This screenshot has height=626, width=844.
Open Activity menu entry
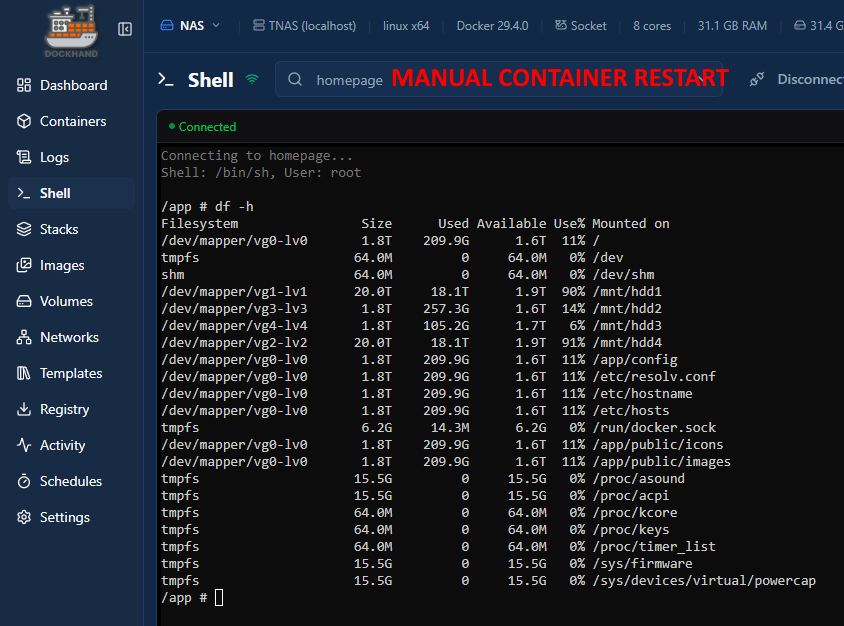[62, 445]
